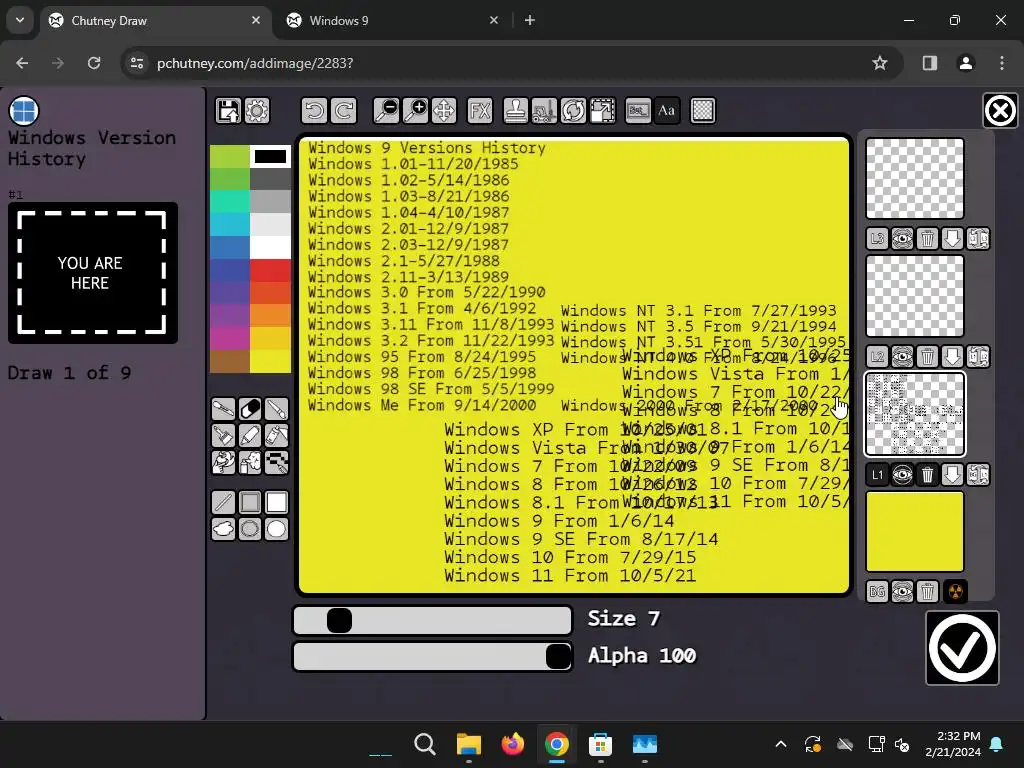Select the eyedropper color picker tool
Screen dimensions: 1024x768
[223, 409]
